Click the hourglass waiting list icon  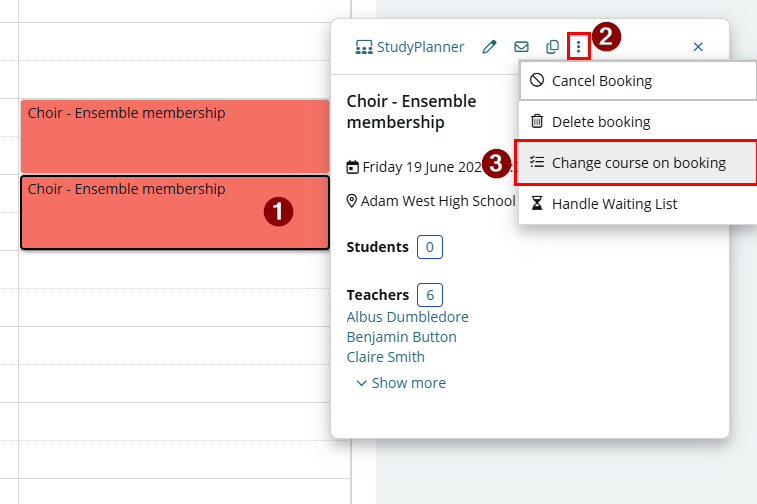[537, 203]
